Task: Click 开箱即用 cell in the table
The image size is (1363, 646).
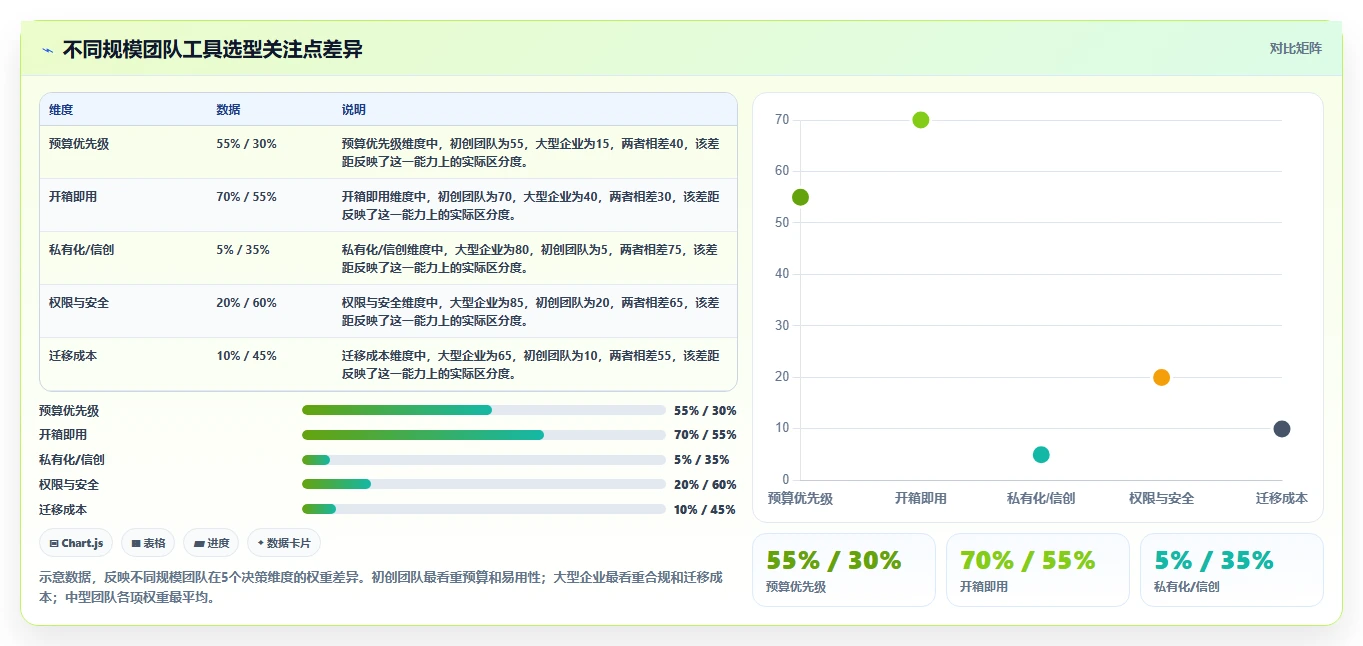Action: click(x=73, y=197)
